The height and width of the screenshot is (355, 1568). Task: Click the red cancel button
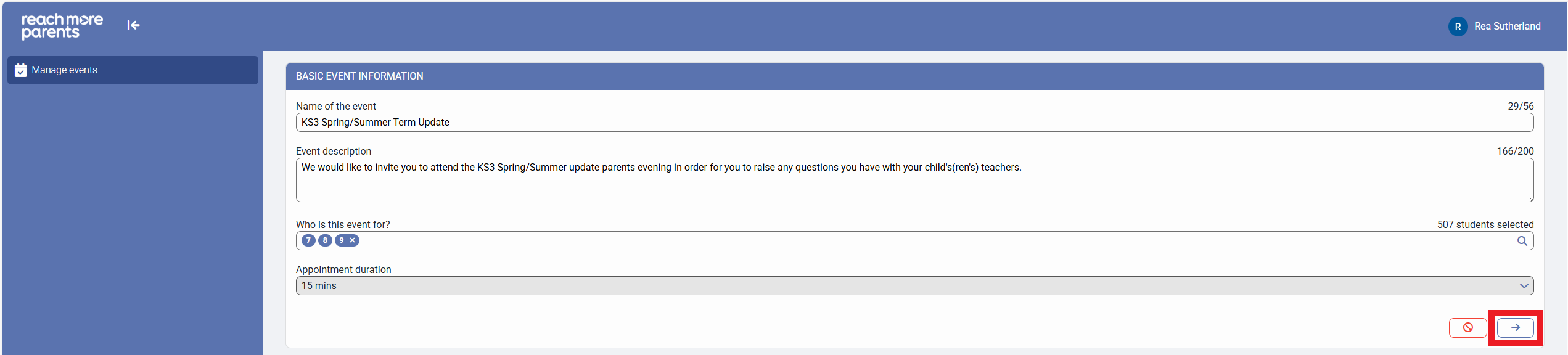click(1467, 328)
